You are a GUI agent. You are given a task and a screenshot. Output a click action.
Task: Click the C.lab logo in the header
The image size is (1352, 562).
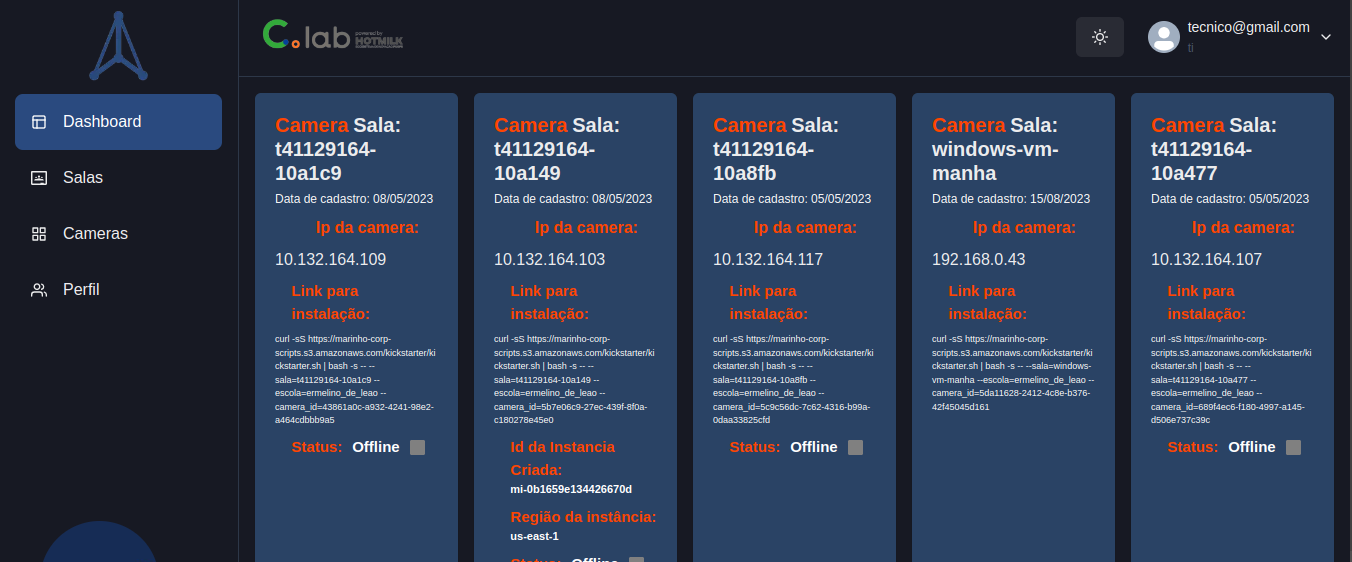333,36
